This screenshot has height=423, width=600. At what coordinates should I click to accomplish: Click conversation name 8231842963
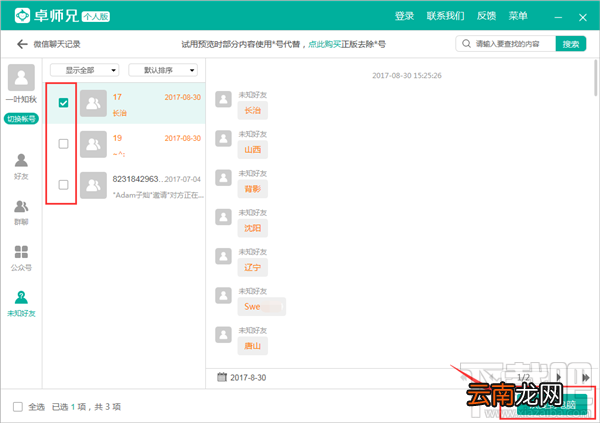[x=138, y=179]
